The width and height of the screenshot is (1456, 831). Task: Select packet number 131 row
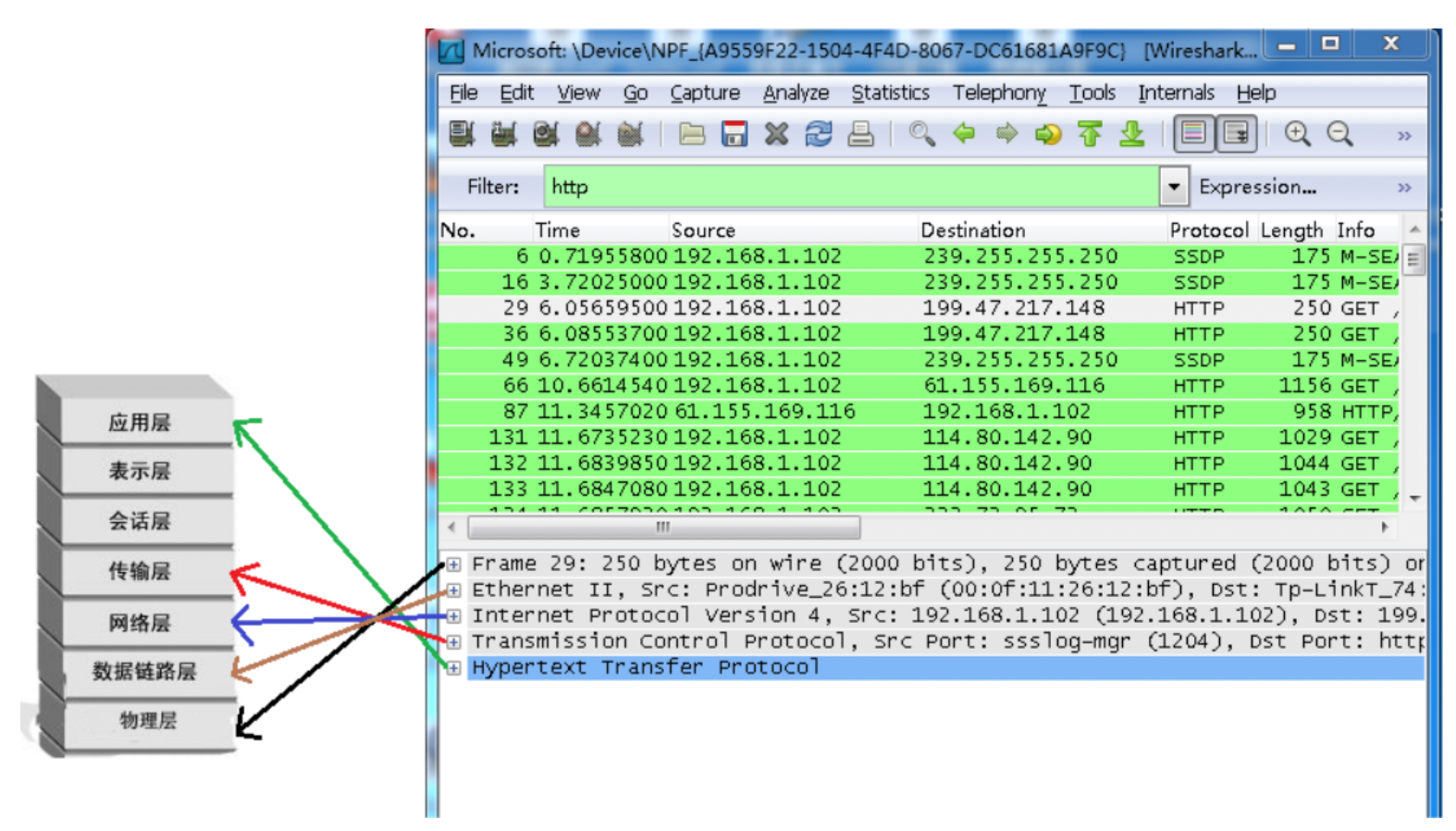pyautogui.click(x=919, y=438)
